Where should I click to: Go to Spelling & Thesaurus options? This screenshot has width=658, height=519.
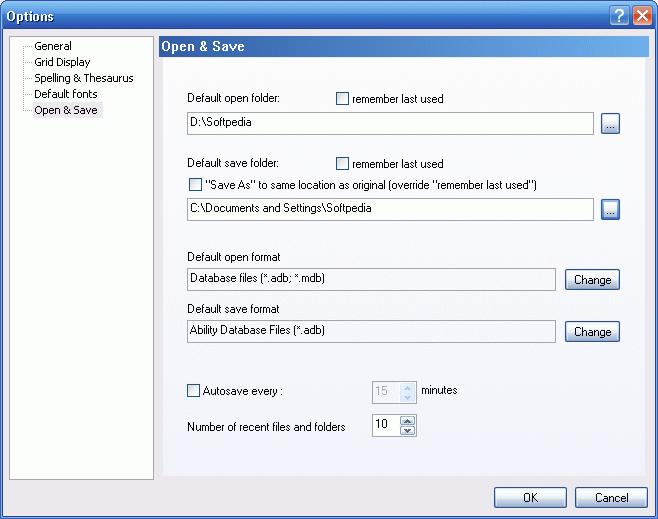84,78
